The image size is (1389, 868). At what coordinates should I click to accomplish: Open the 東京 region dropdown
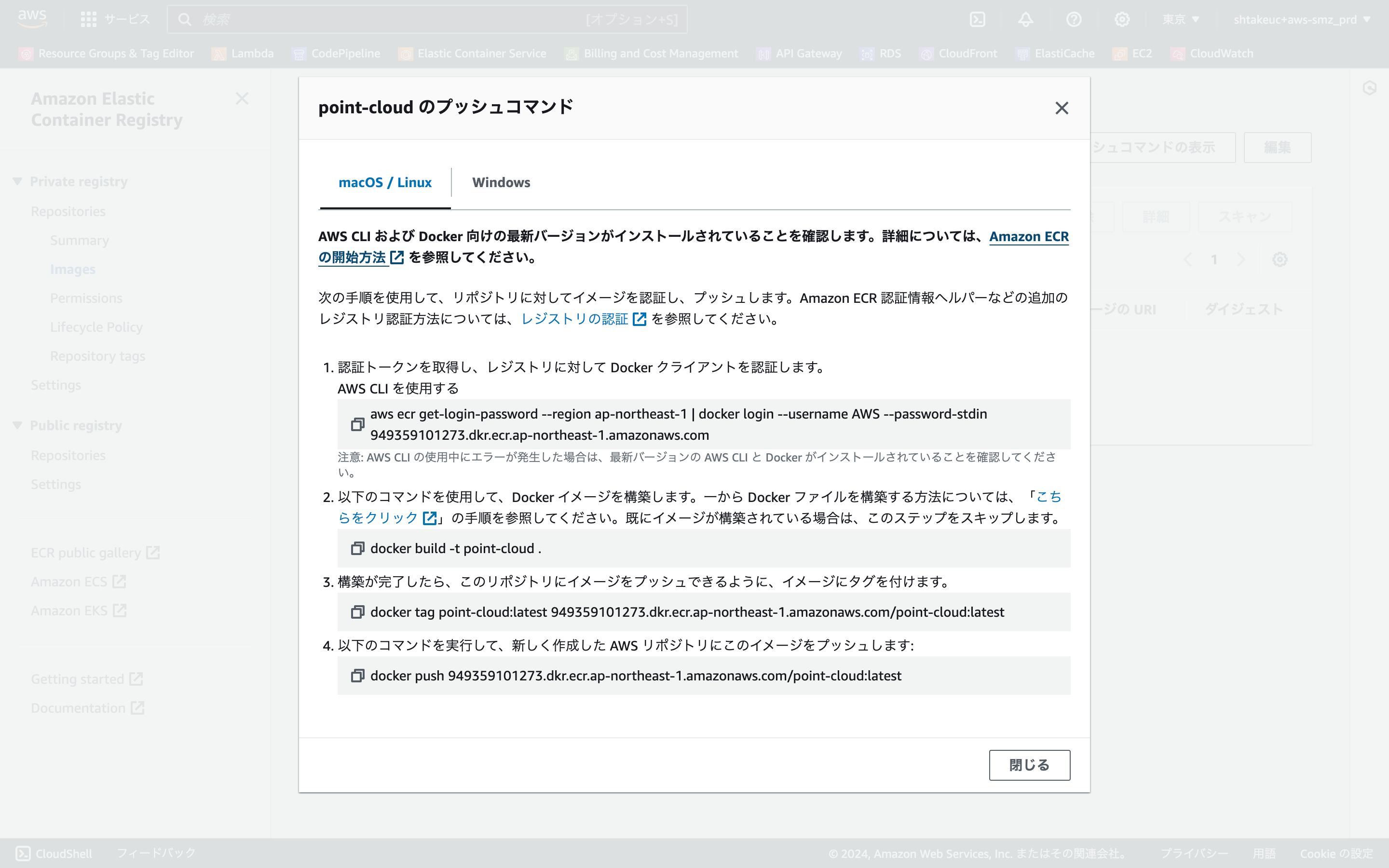1181,19
